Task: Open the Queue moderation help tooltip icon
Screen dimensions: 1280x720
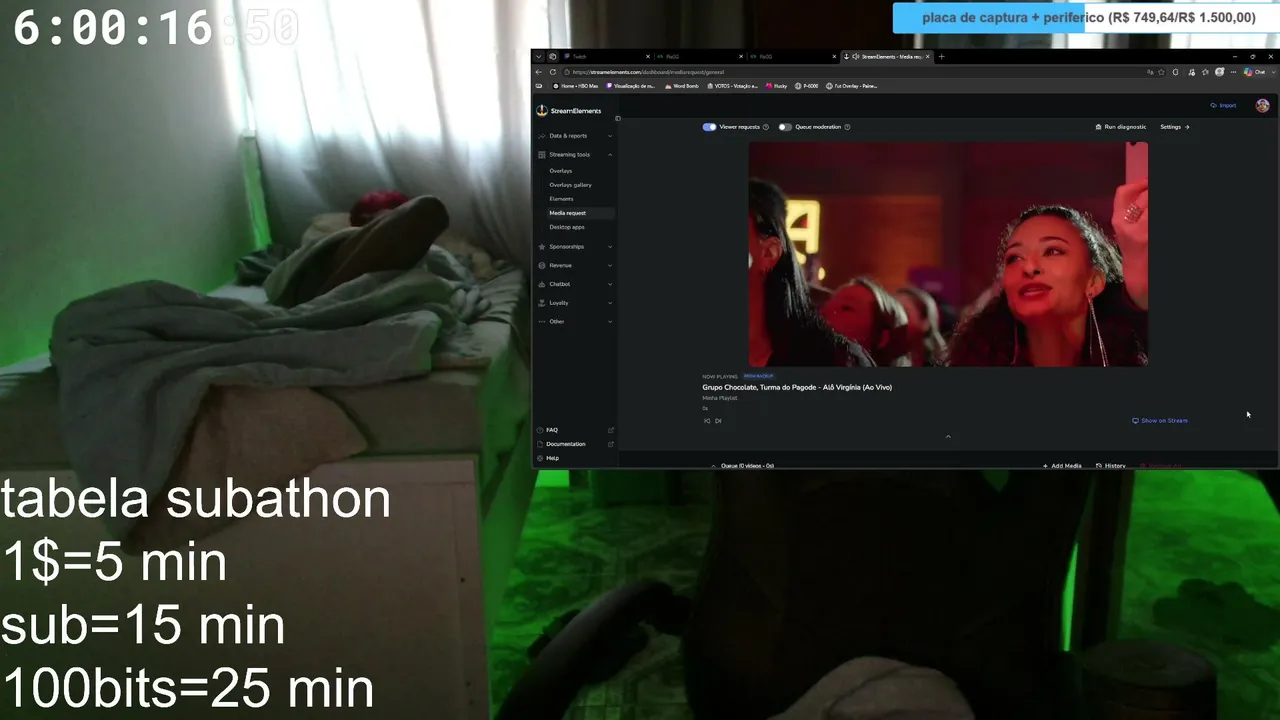Action: coord(847,127)
